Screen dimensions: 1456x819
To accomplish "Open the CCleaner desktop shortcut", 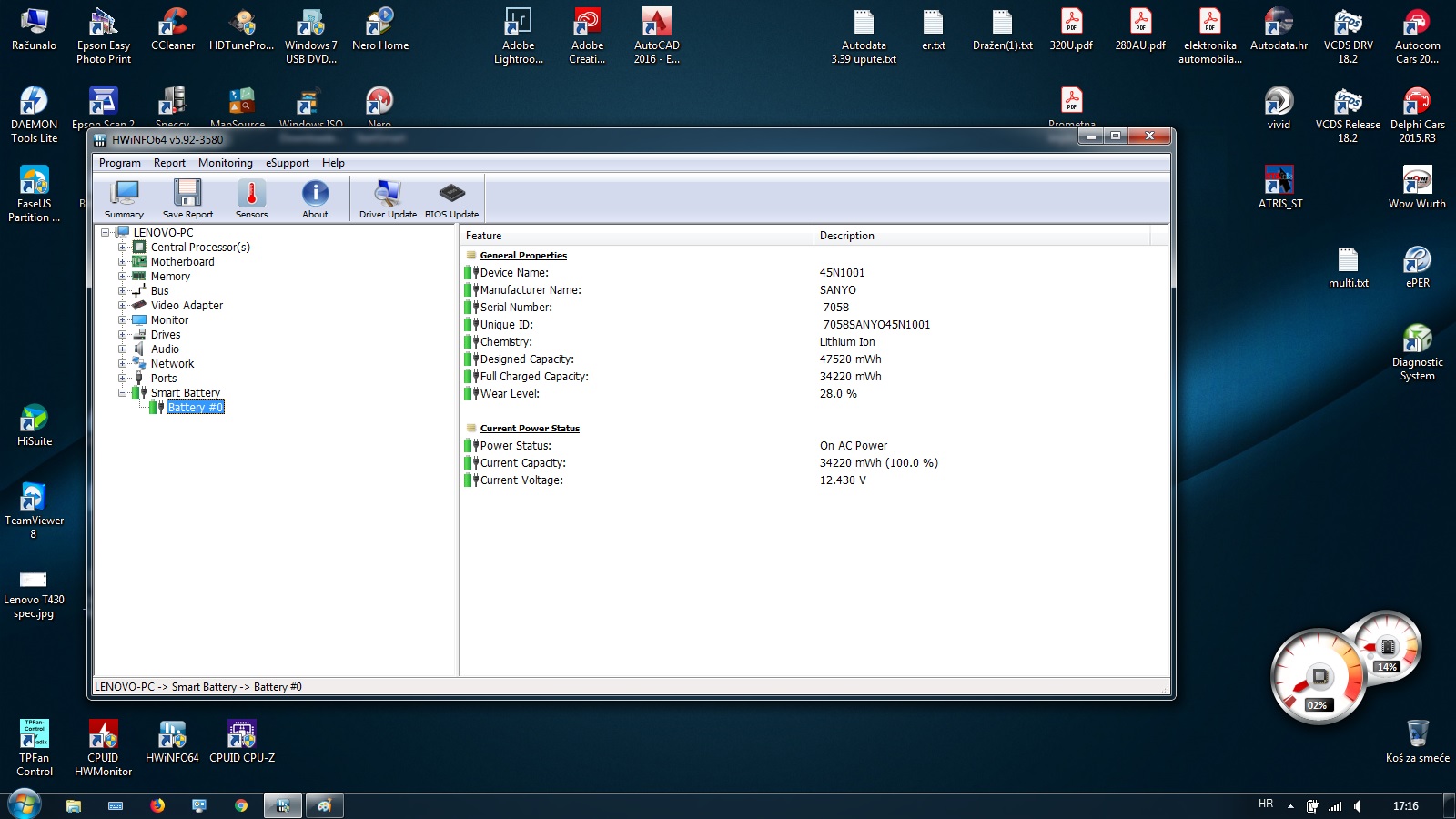I will (x=173, y=29).
